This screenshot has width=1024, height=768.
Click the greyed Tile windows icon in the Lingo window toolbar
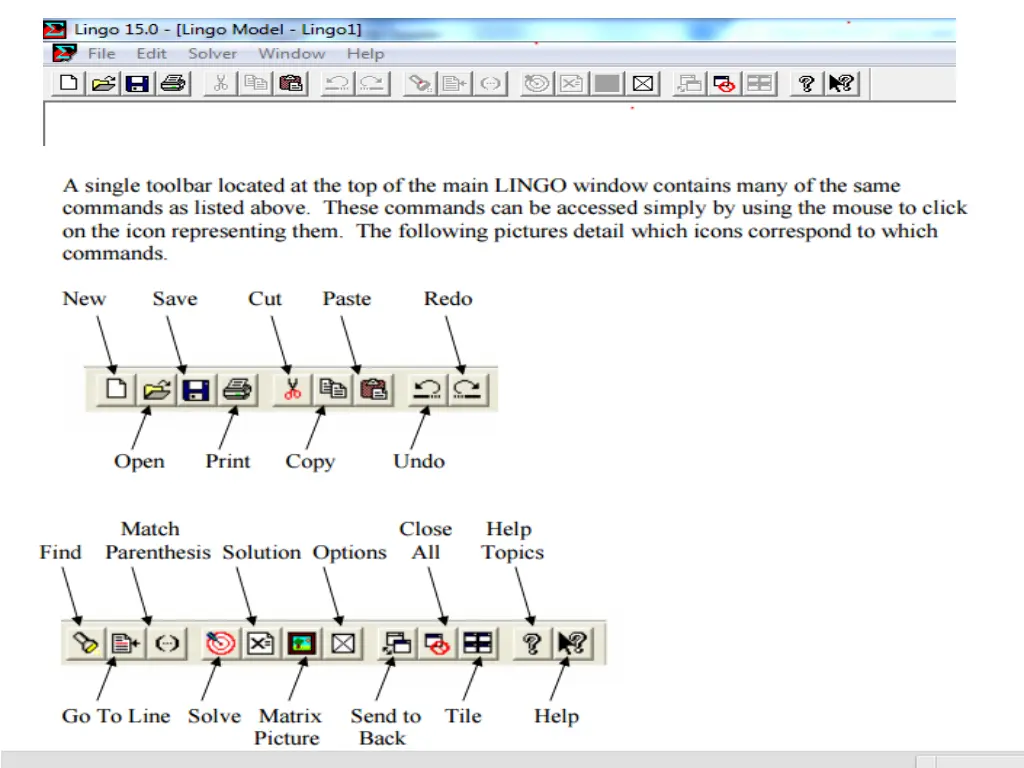759,84
